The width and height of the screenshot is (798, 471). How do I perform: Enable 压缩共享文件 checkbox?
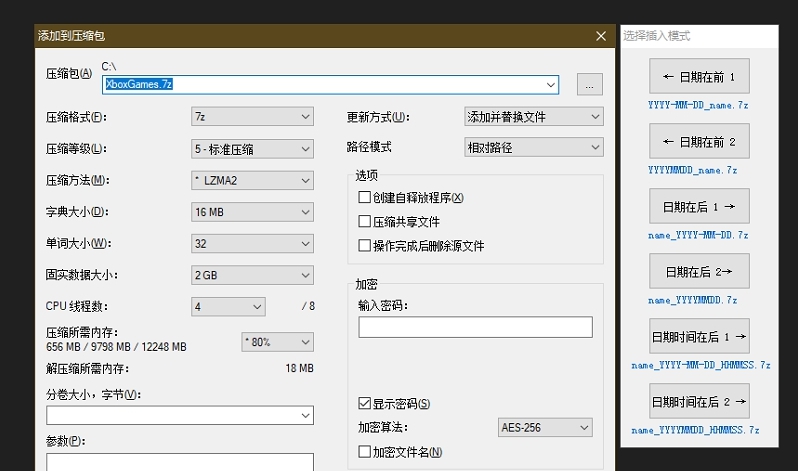click(x=364, y=221)
